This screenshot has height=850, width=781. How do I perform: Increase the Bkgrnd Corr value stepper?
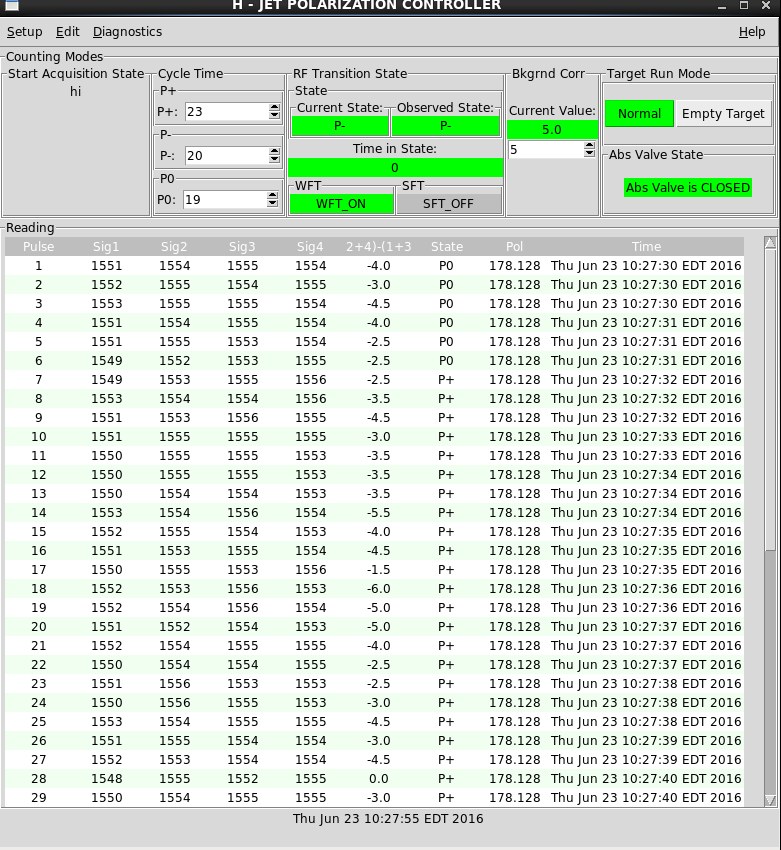590,145
